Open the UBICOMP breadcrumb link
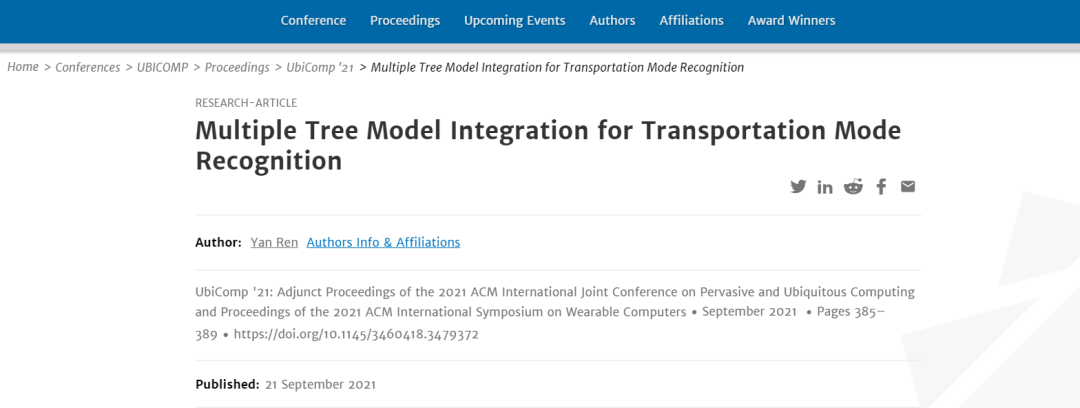 tap(163, 67)
